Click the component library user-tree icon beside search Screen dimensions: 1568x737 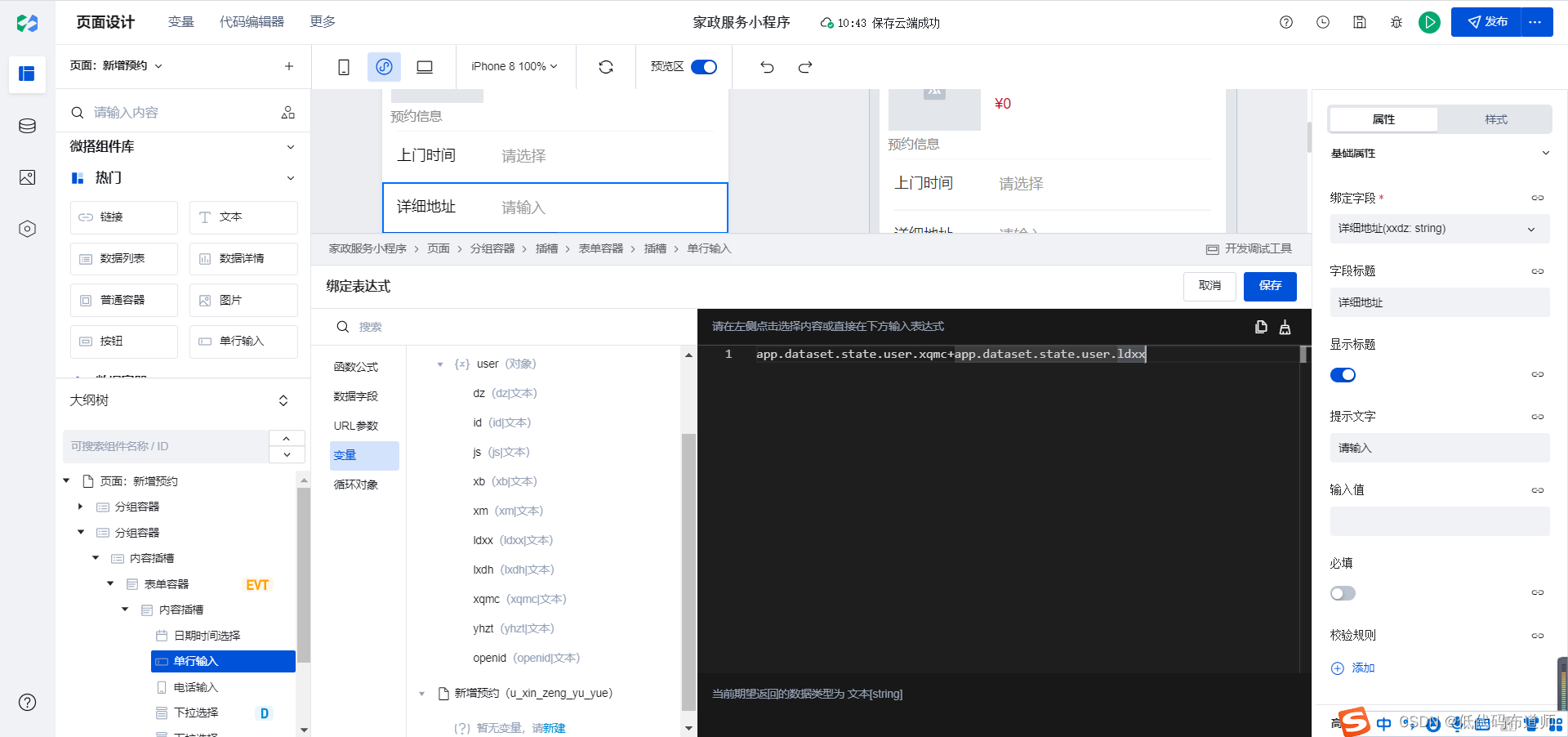pos(287,113)
